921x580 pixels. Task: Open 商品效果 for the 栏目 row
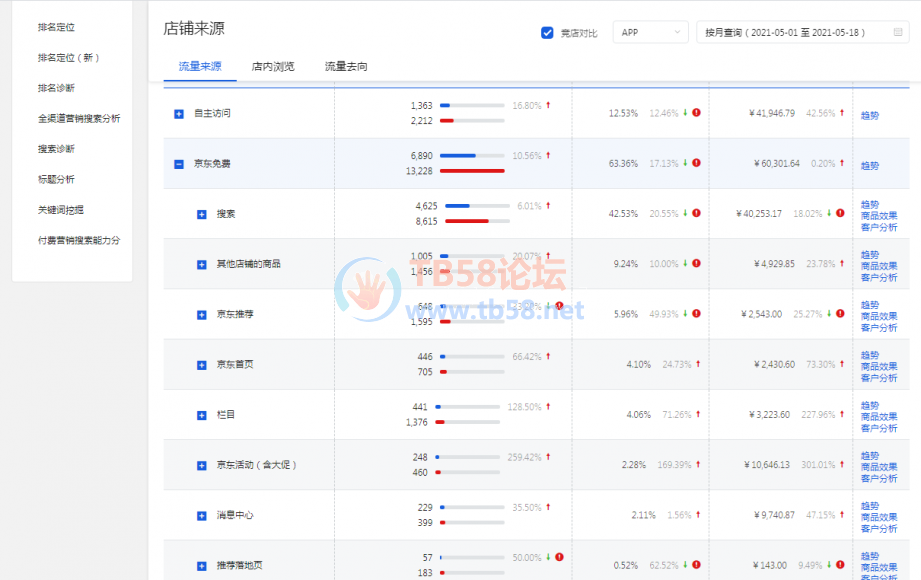coord(879,417)
